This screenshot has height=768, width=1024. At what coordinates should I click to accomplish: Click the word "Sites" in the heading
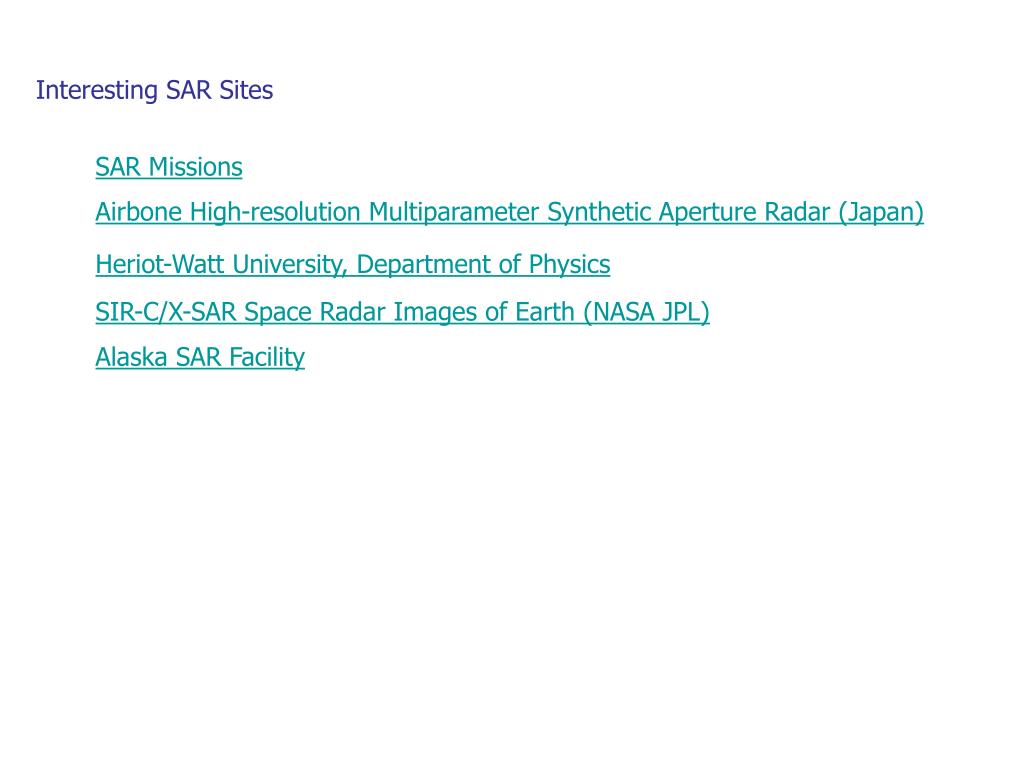tap(246, 90)
